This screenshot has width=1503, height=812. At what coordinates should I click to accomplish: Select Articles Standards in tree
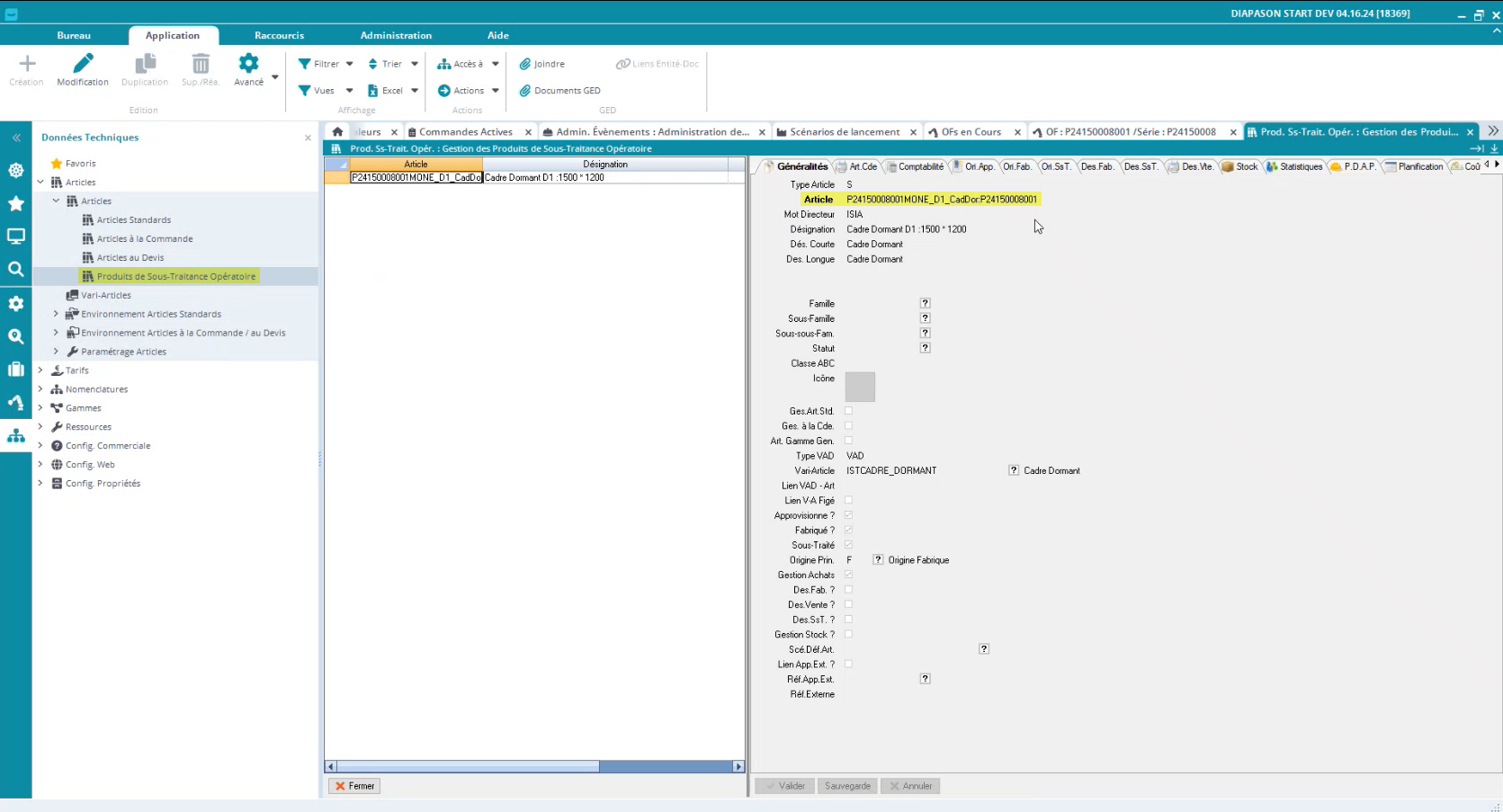133,220
